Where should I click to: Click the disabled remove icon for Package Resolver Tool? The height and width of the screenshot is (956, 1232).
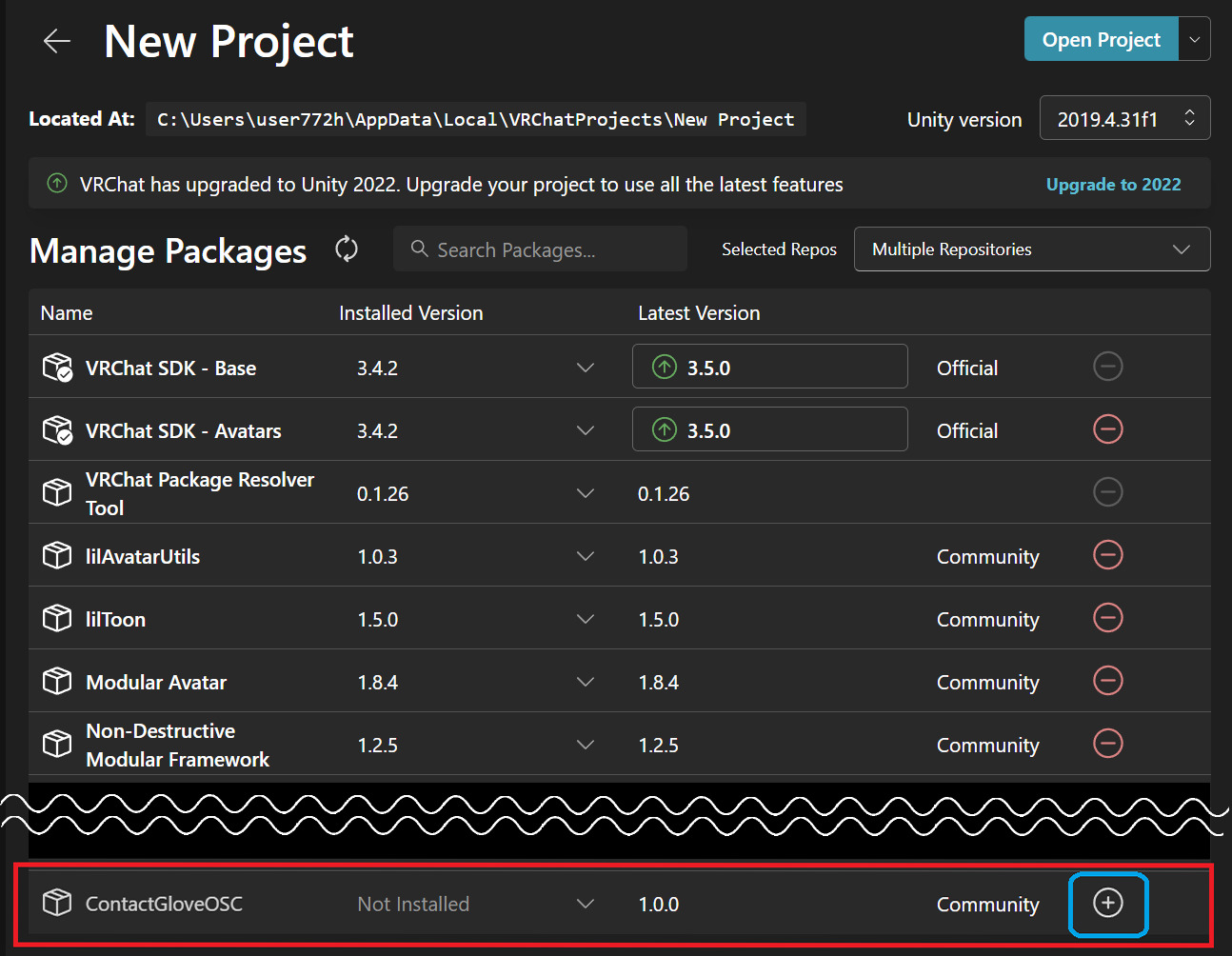click(1108, 492)
